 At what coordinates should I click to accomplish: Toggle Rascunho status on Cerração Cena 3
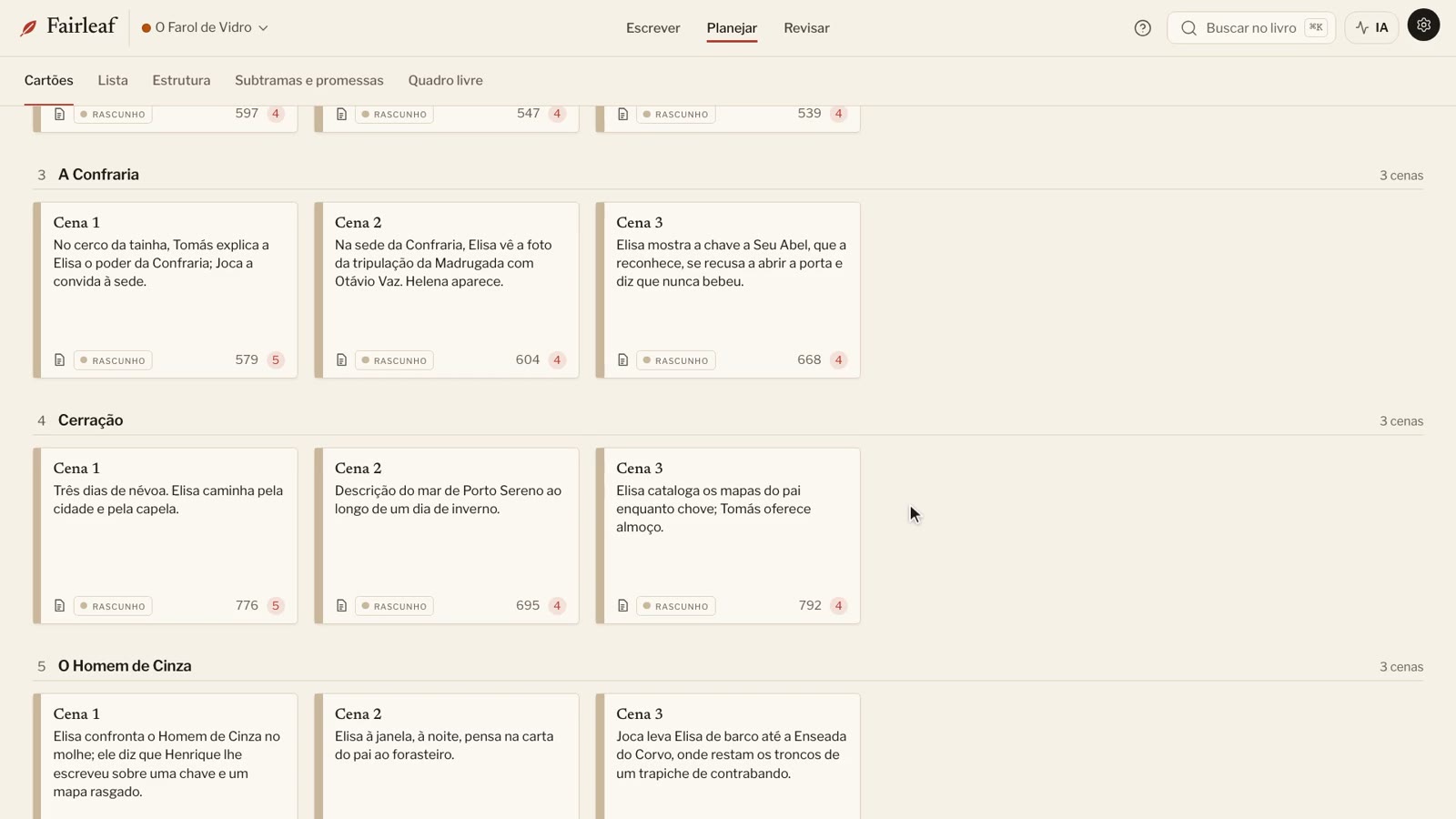click(676, 606)
